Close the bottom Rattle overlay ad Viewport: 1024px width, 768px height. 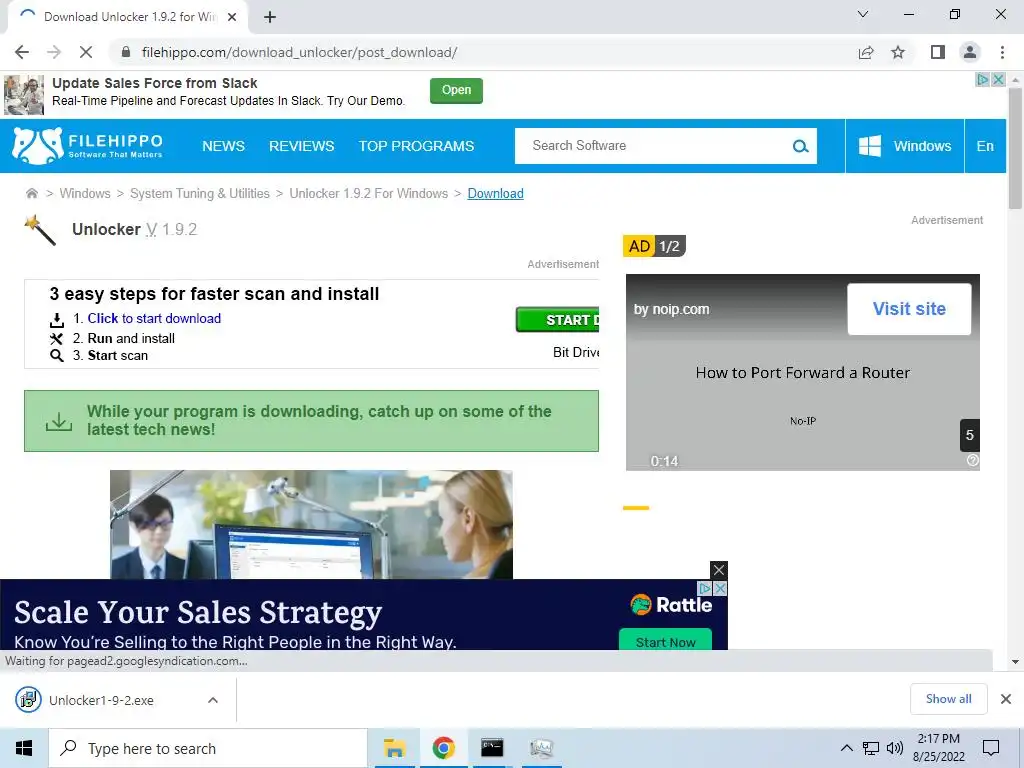coord(718,569)
